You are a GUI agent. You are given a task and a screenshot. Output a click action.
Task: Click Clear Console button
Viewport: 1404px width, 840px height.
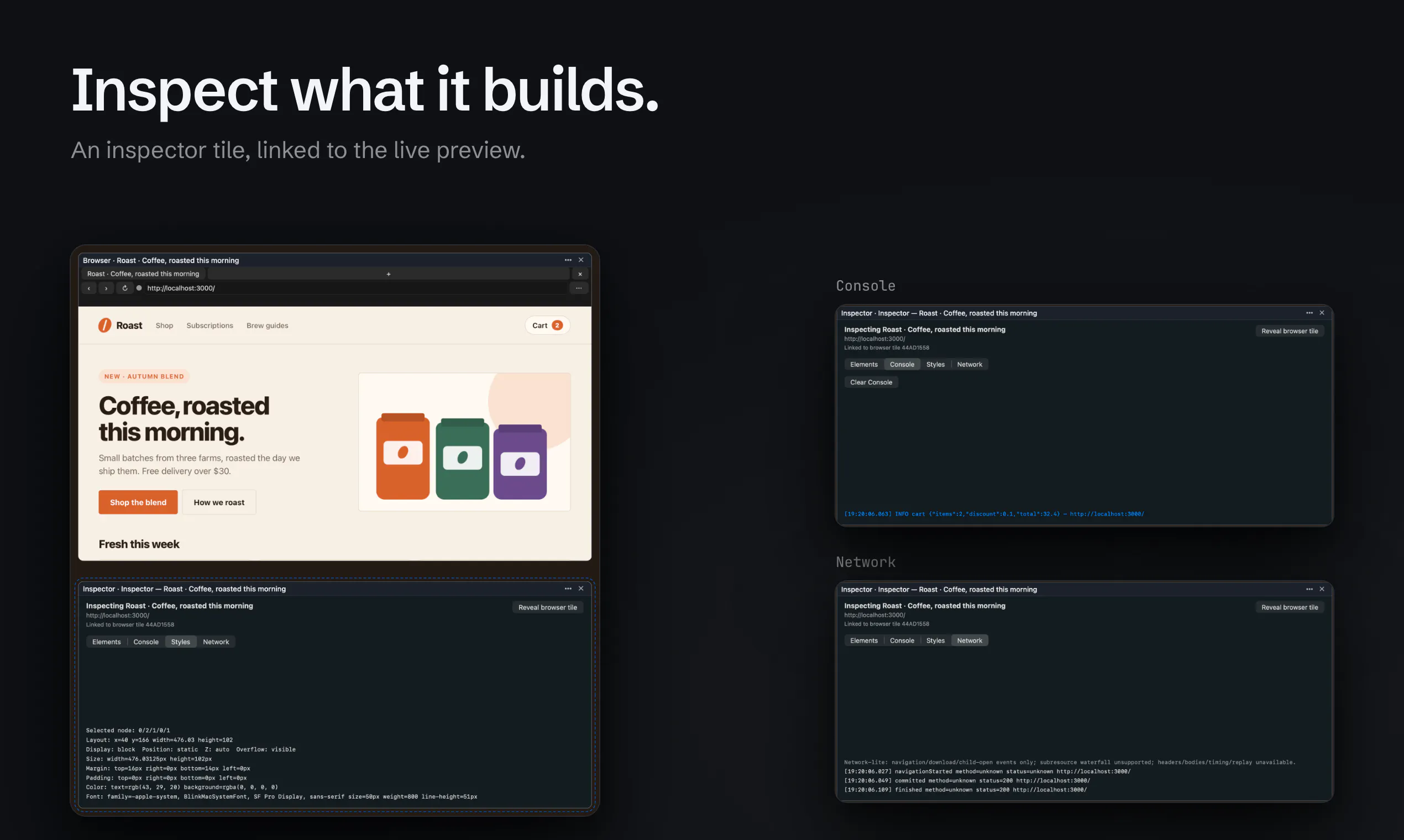coord(871,382)
